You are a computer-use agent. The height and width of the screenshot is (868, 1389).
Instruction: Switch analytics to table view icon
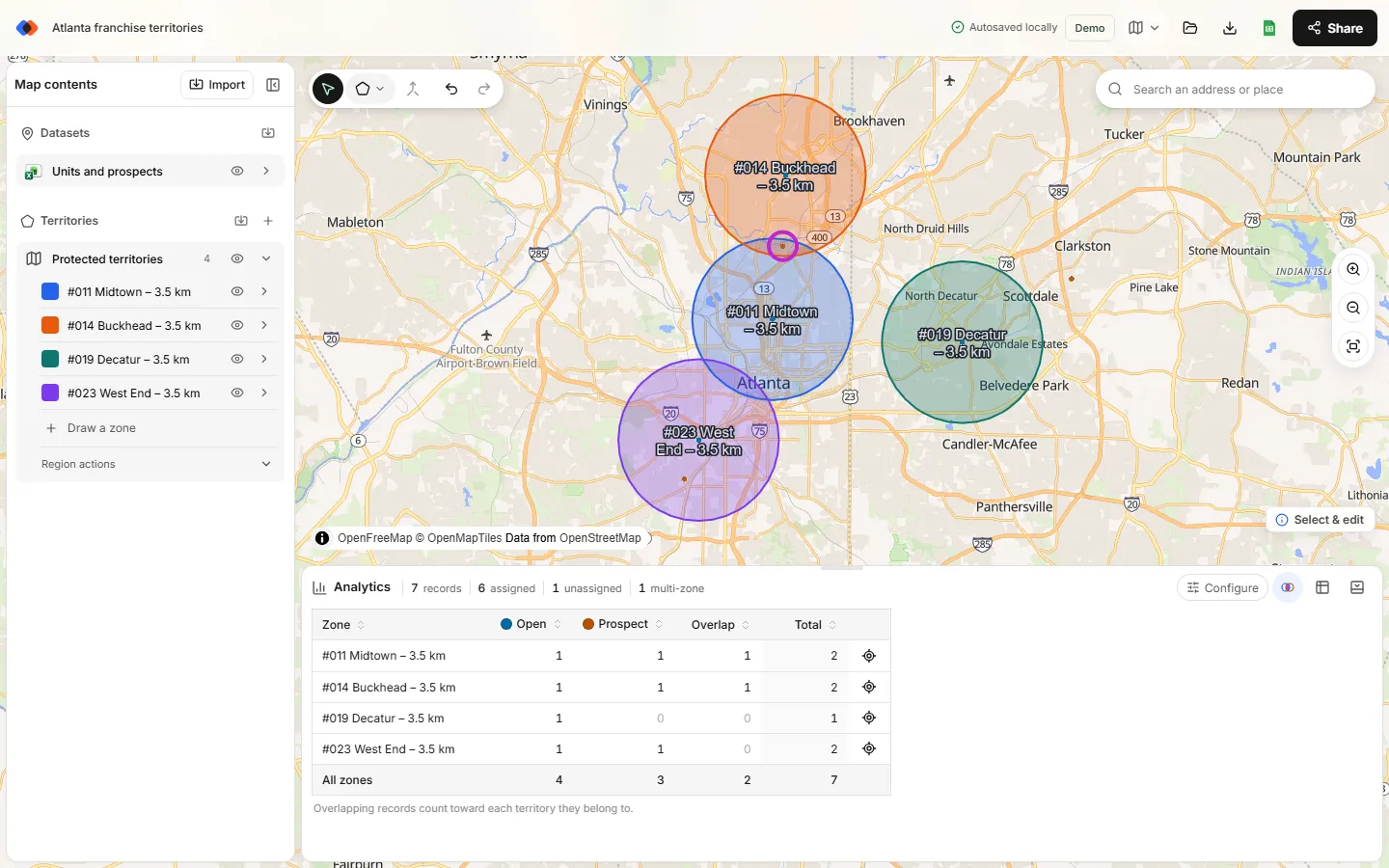point(1322,587)
